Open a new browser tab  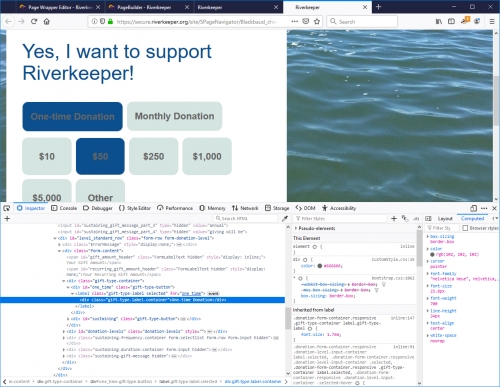point(378,7)
